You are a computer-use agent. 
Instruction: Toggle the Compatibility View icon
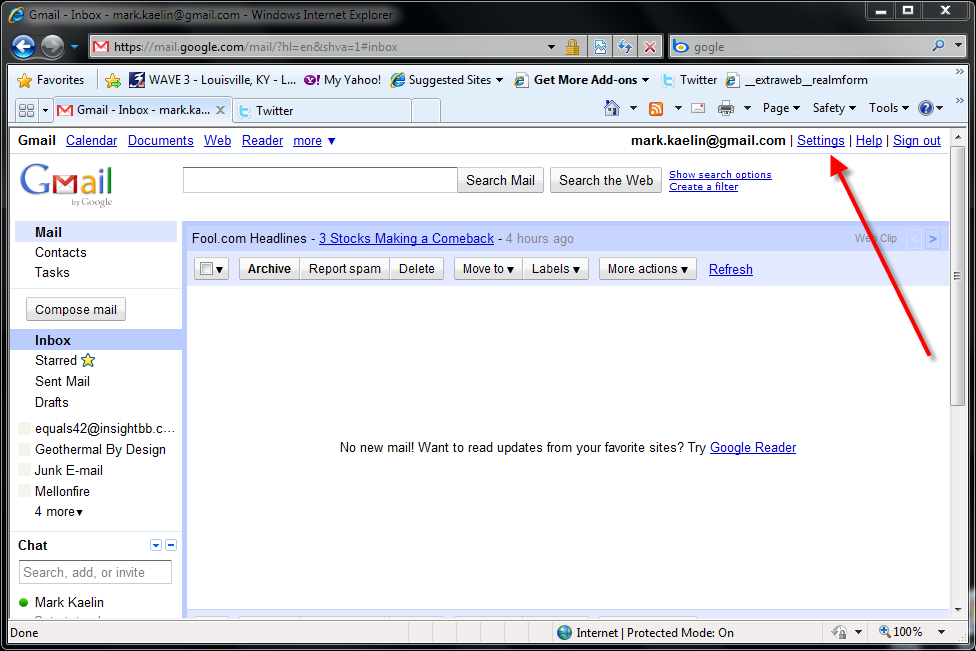click(x=600, y=47)
